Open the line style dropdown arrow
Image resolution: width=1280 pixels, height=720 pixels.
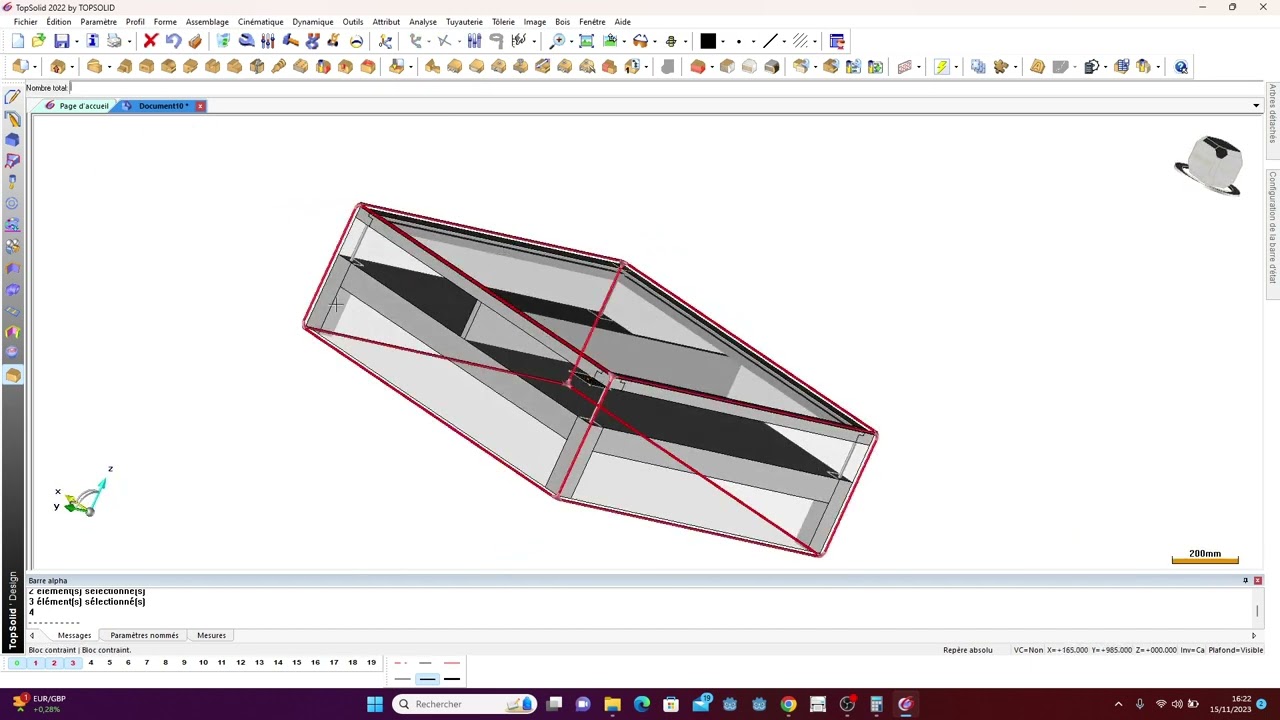tap(784, 42)
